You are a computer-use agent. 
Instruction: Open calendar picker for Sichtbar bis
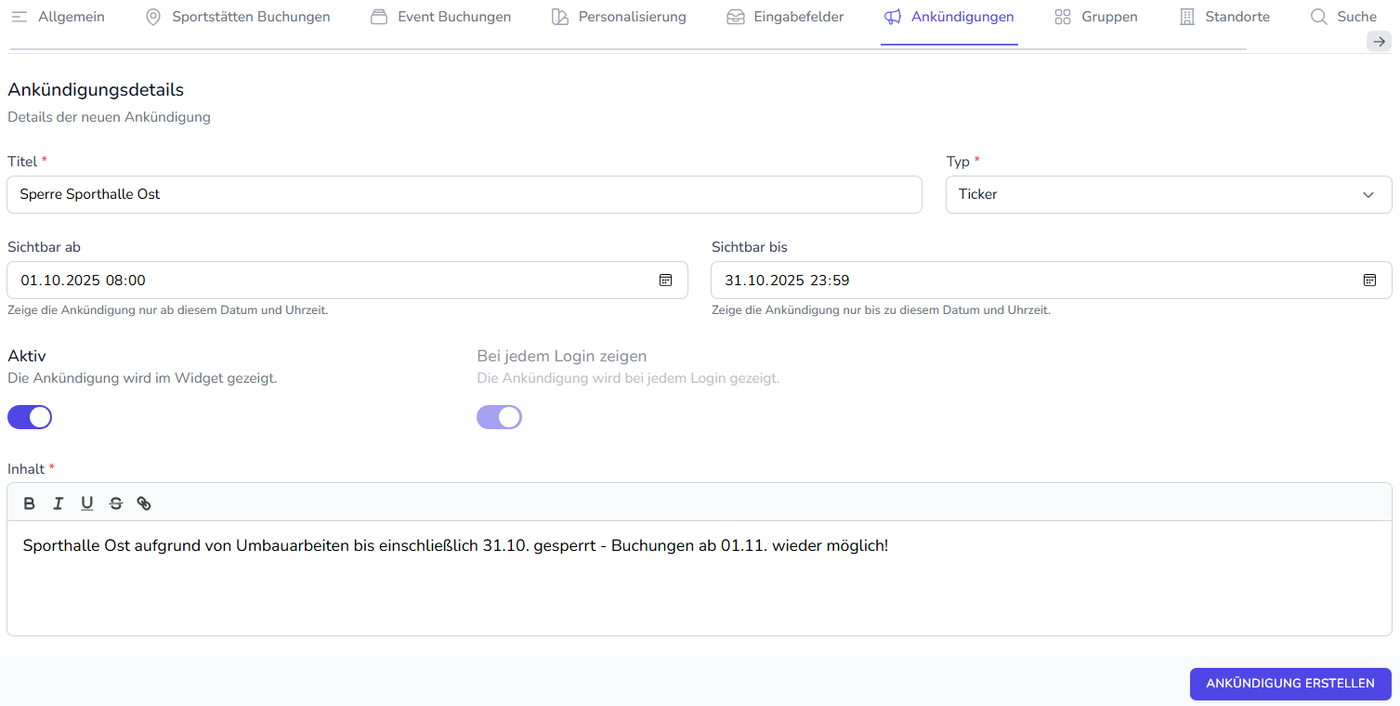[1369, 280]
